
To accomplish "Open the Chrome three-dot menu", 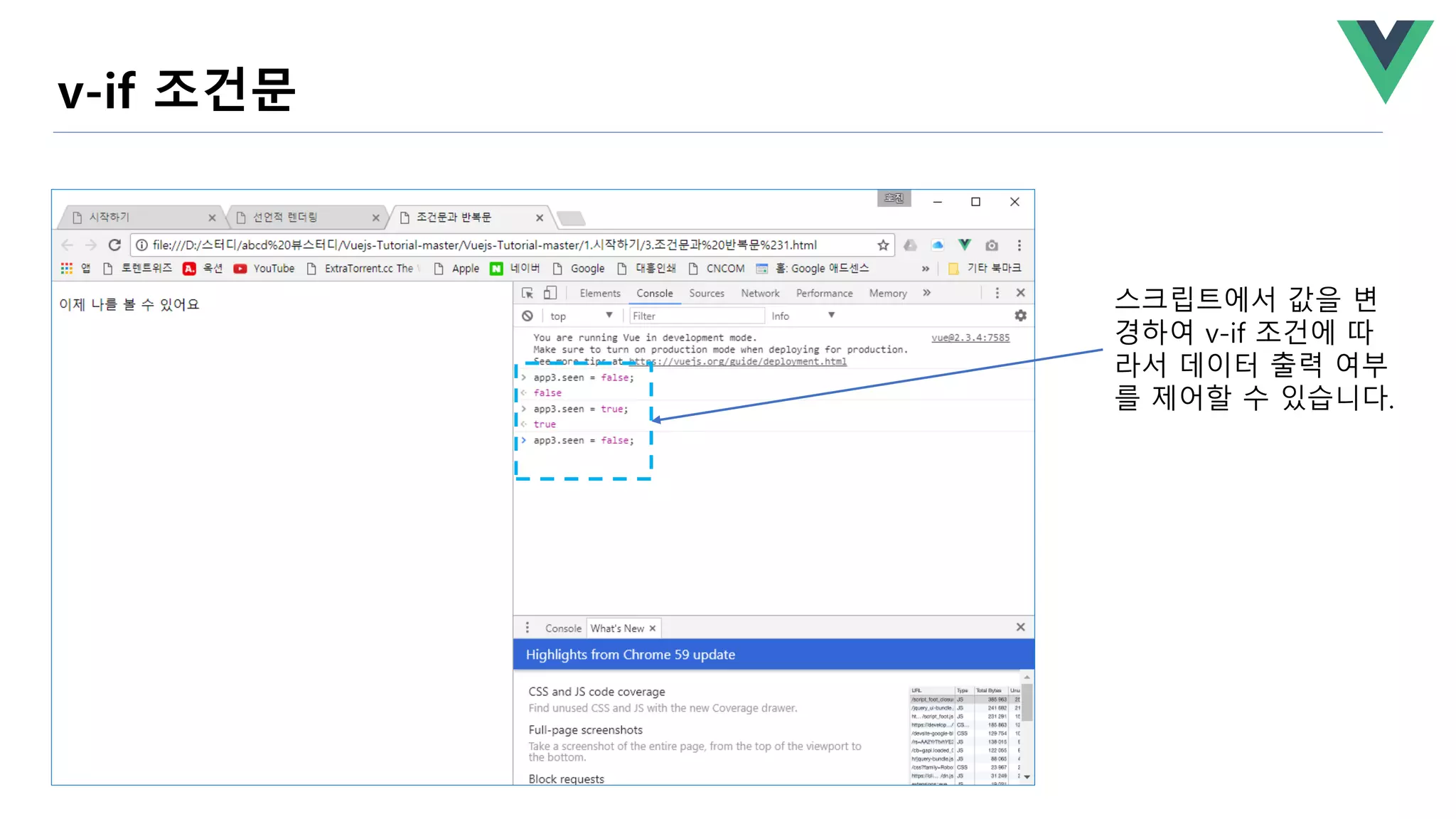I will point(1019,245).
